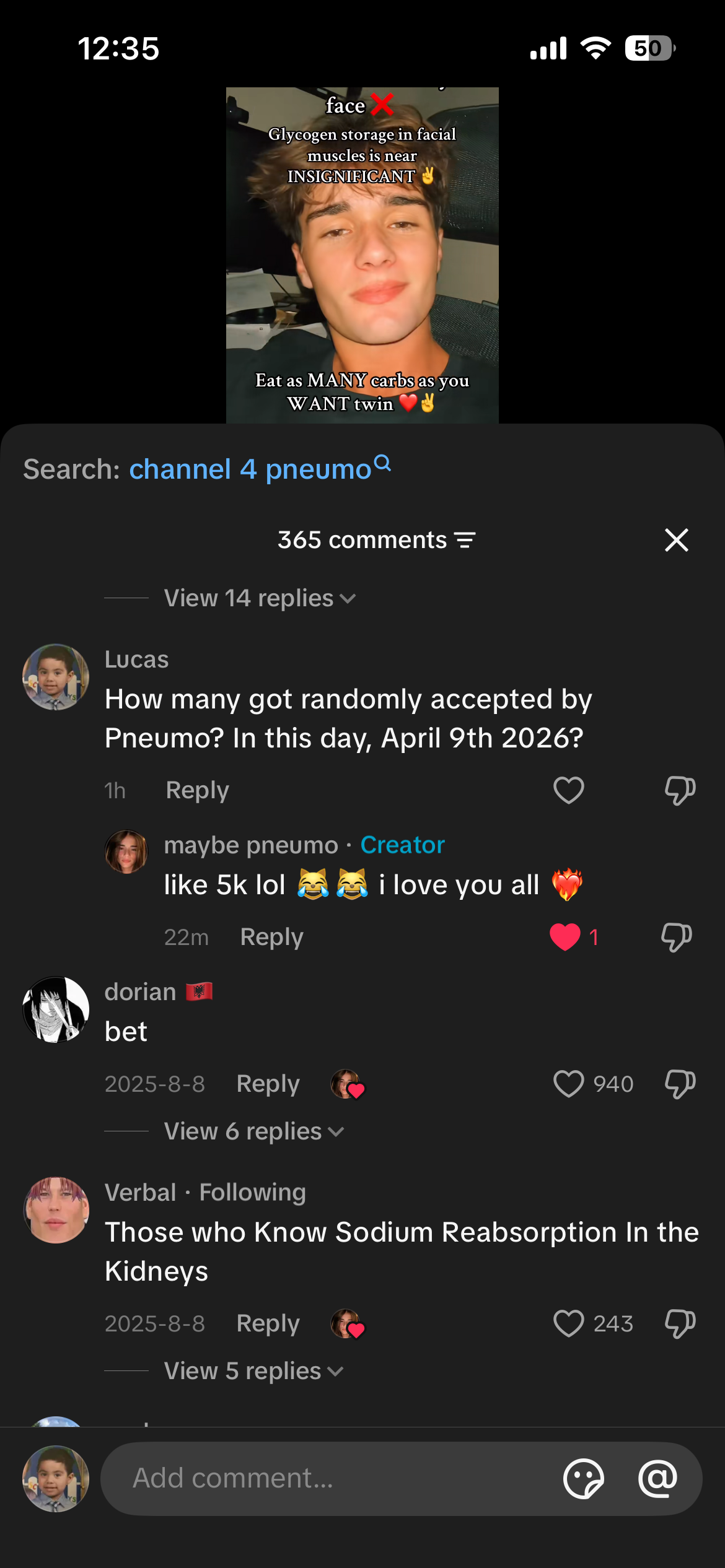Expand View 6 replies under dorian
Image resolution: width=725 pixels, height=1568 pixels.
point(253,1131)
